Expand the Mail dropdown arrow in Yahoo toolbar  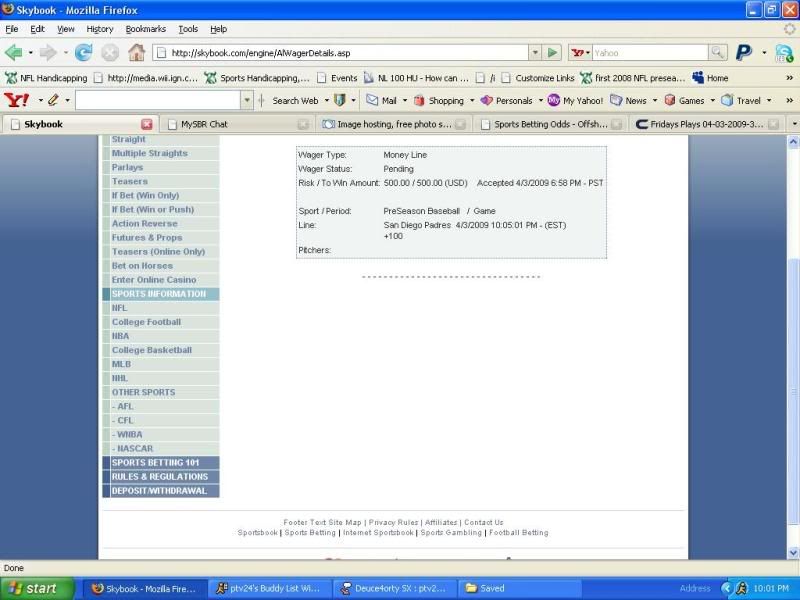tap(405, 101)
